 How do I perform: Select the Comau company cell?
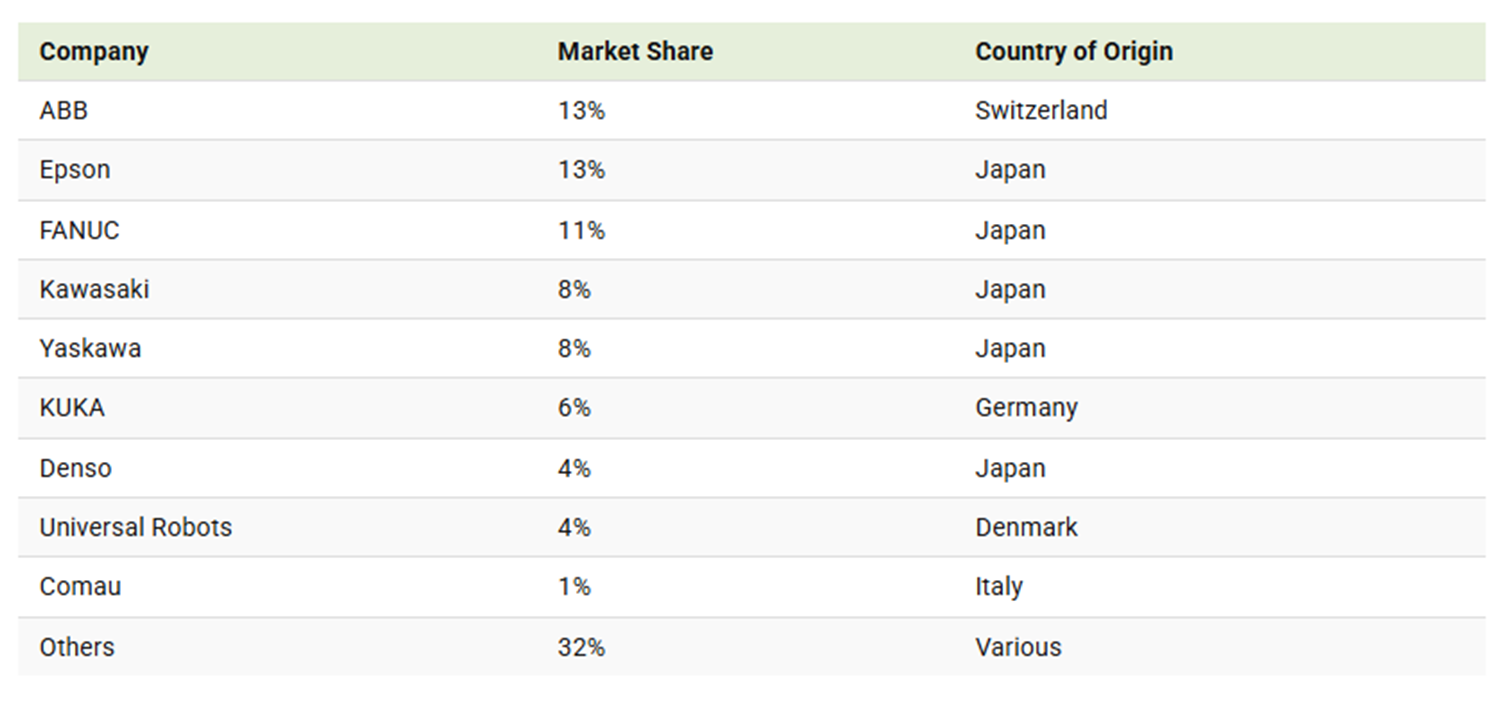coord(80,586)
